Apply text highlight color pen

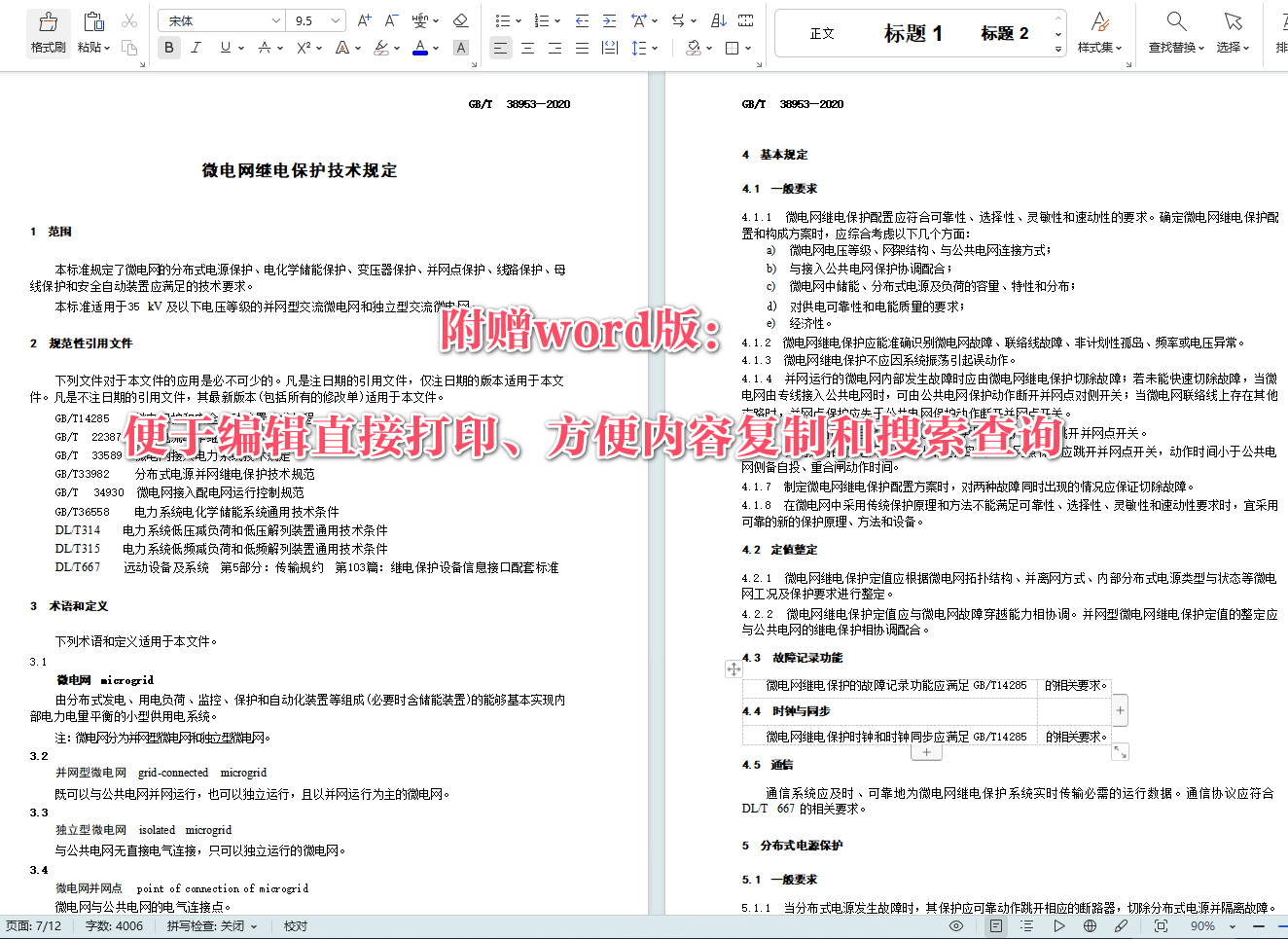(x=380, y=47)
